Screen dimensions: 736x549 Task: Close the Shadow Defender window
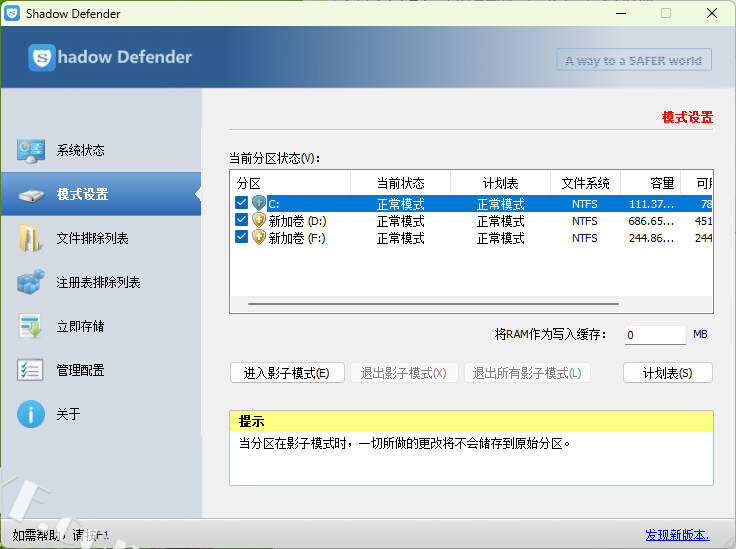click(x=712, y=13)
